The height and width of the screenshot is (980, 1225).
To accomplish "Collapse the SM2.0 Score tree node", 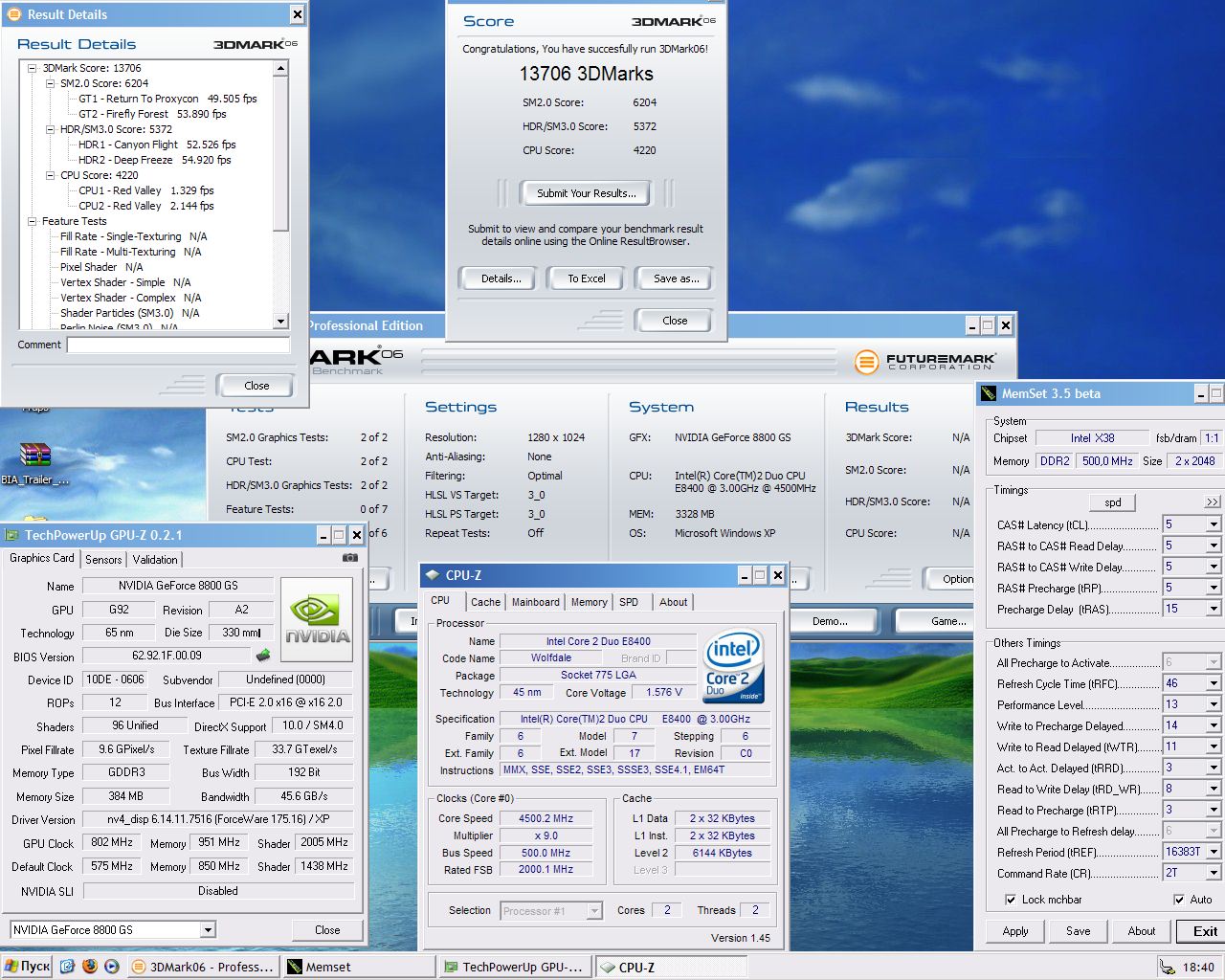I will pos(51,83).
